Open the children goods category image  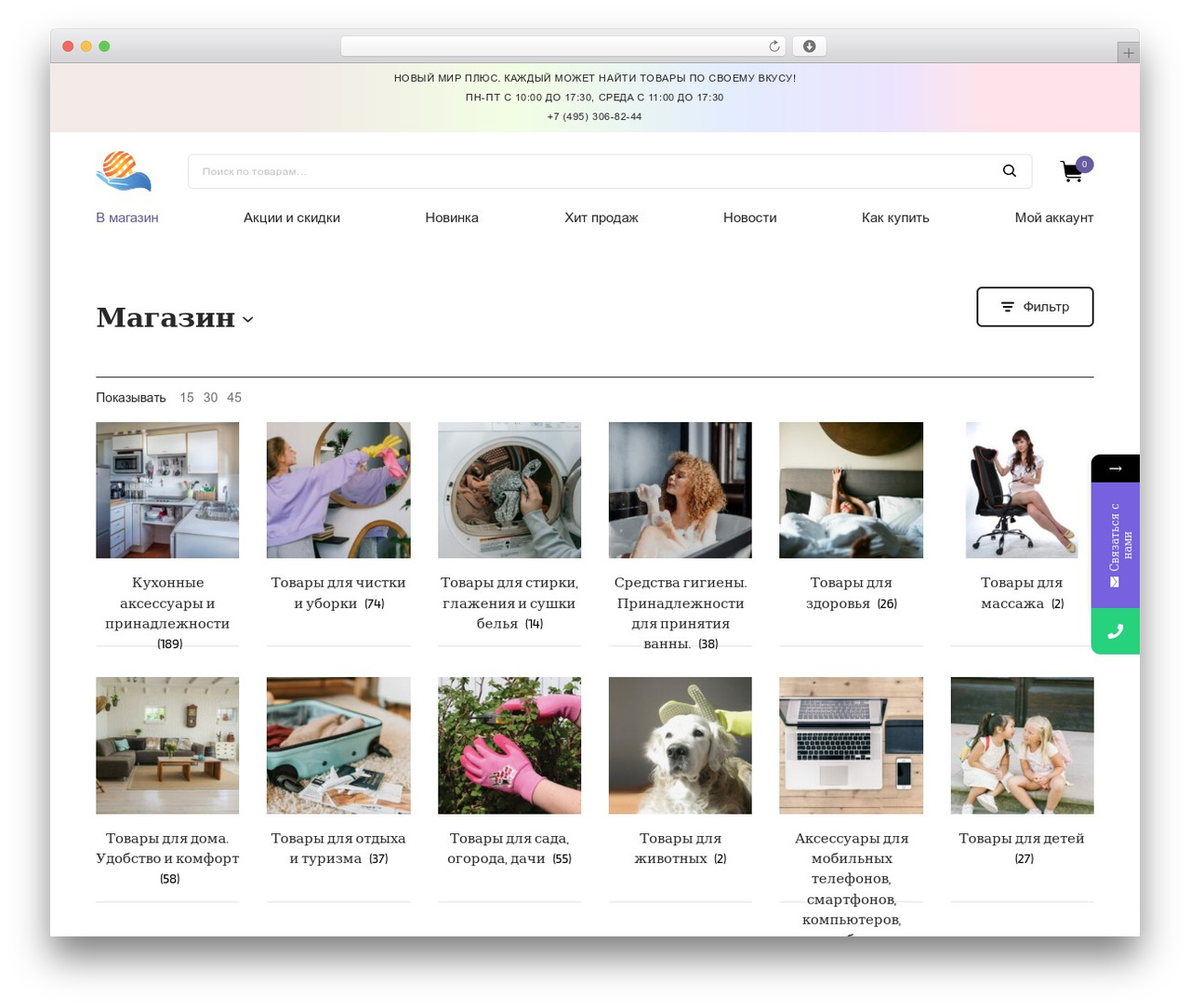click(1023, 746)
